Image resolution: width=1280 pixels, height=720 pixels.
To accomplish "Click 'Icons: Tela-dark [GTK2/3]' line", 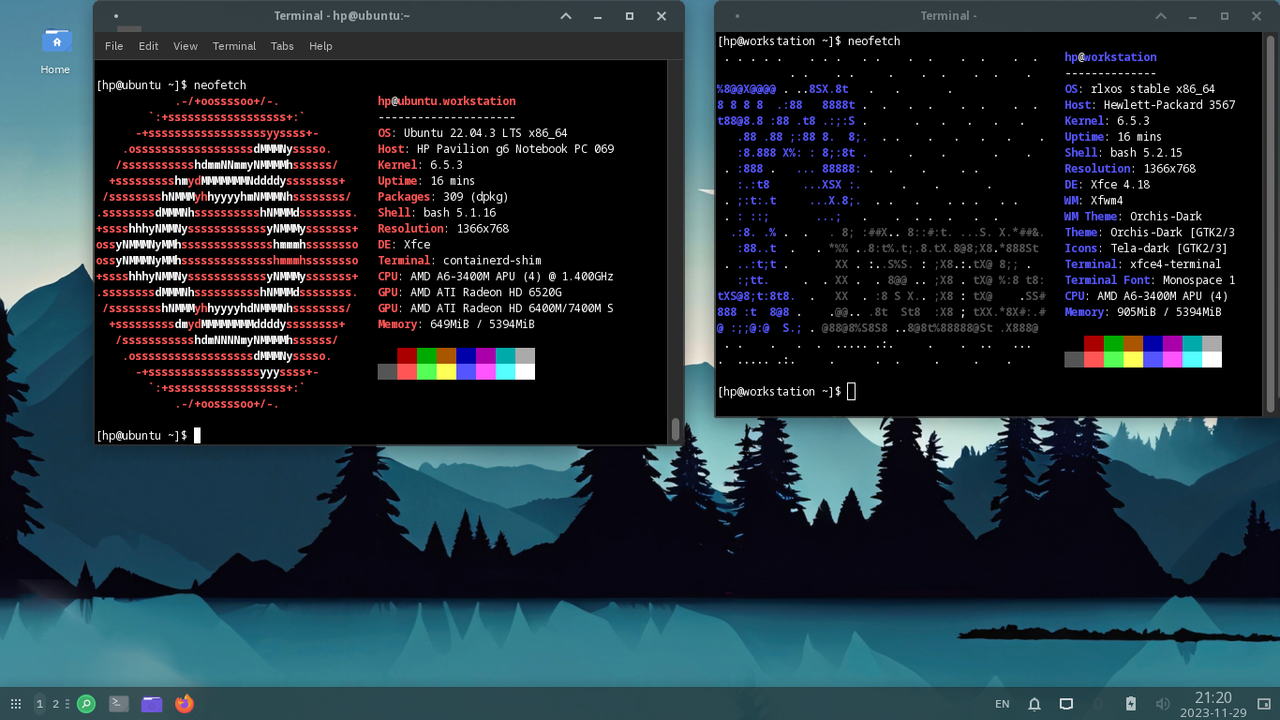I will point(1147,249).
